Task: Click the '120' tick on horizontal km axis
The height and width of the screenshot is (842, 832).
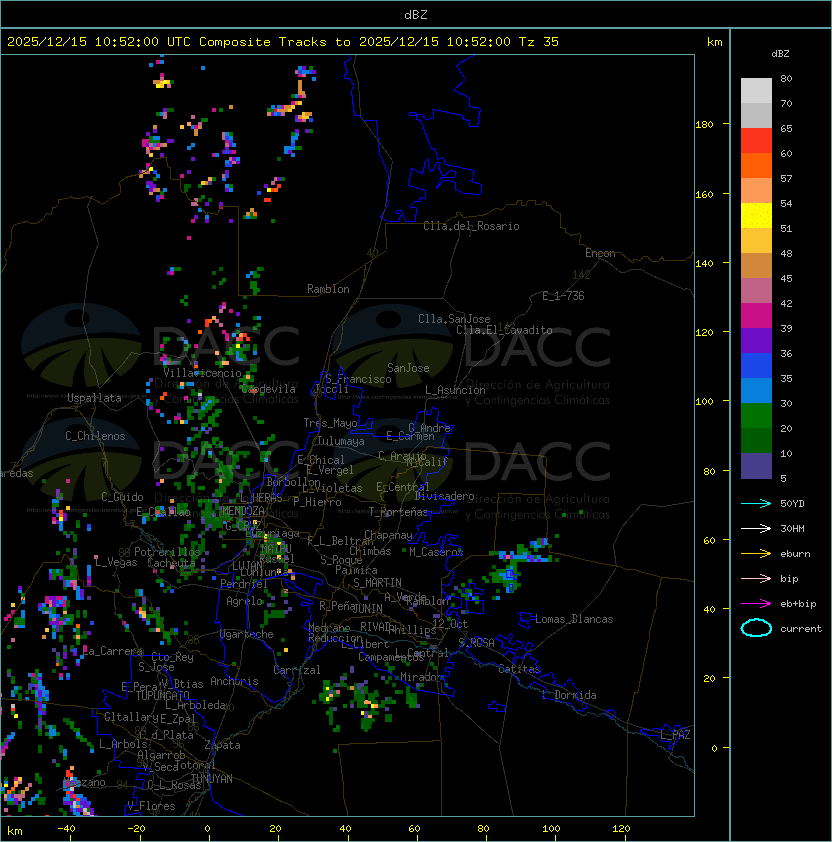Action: [x=621, y=829]
